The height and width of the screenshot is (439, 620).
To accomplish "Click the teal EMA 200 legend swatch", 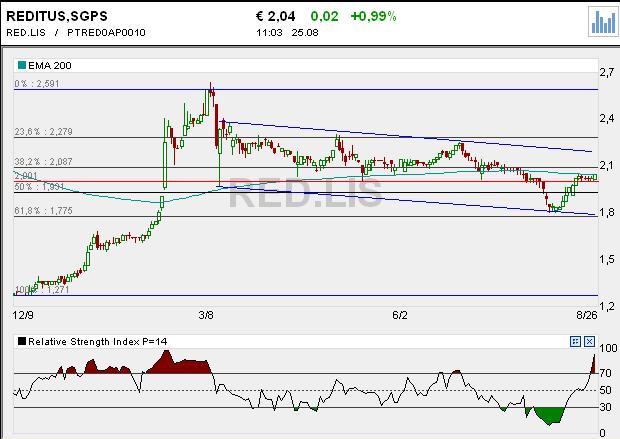I will (x=22, y=65).
